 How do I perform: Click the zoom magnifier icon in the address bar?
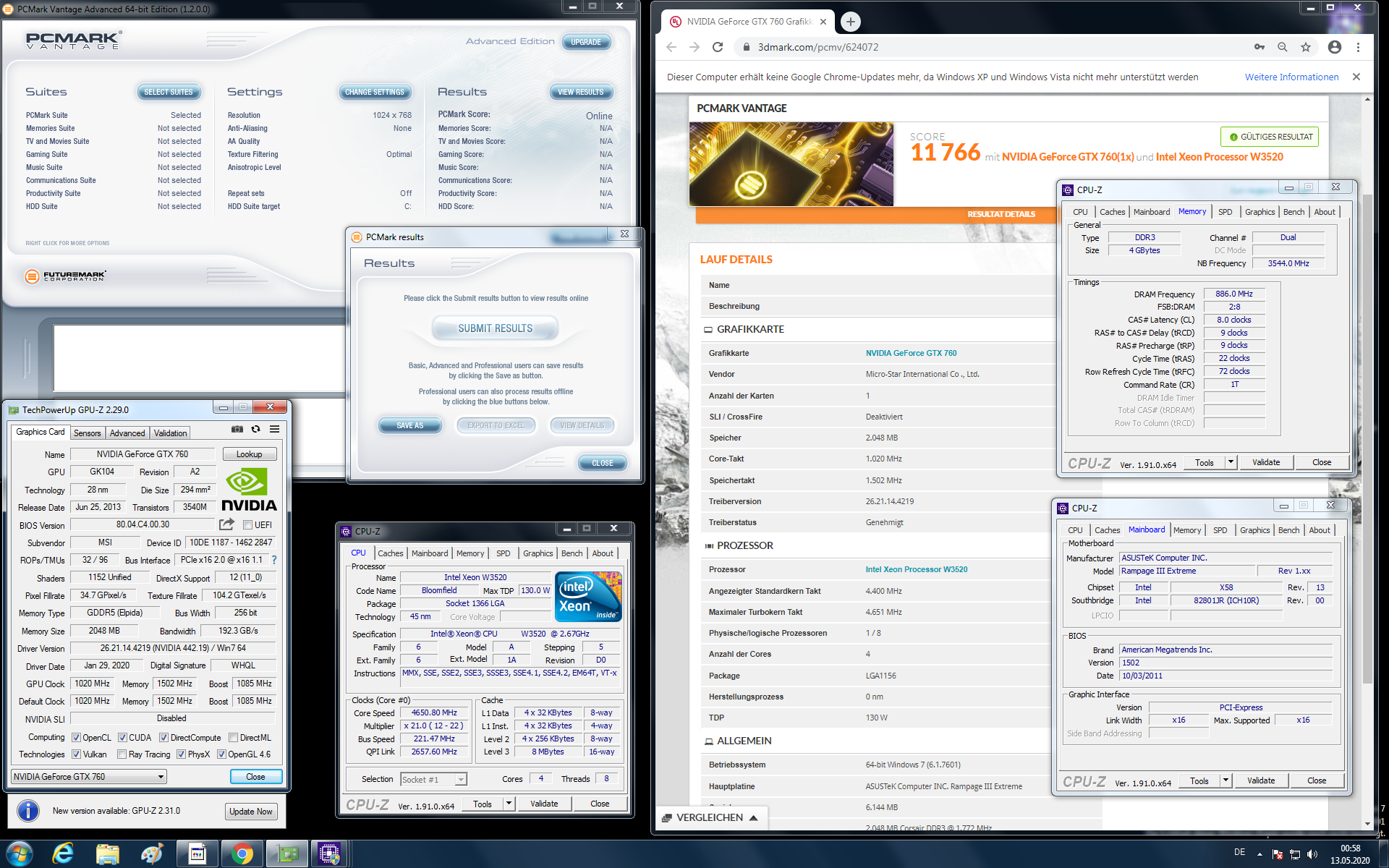(x=1282, y=47)
